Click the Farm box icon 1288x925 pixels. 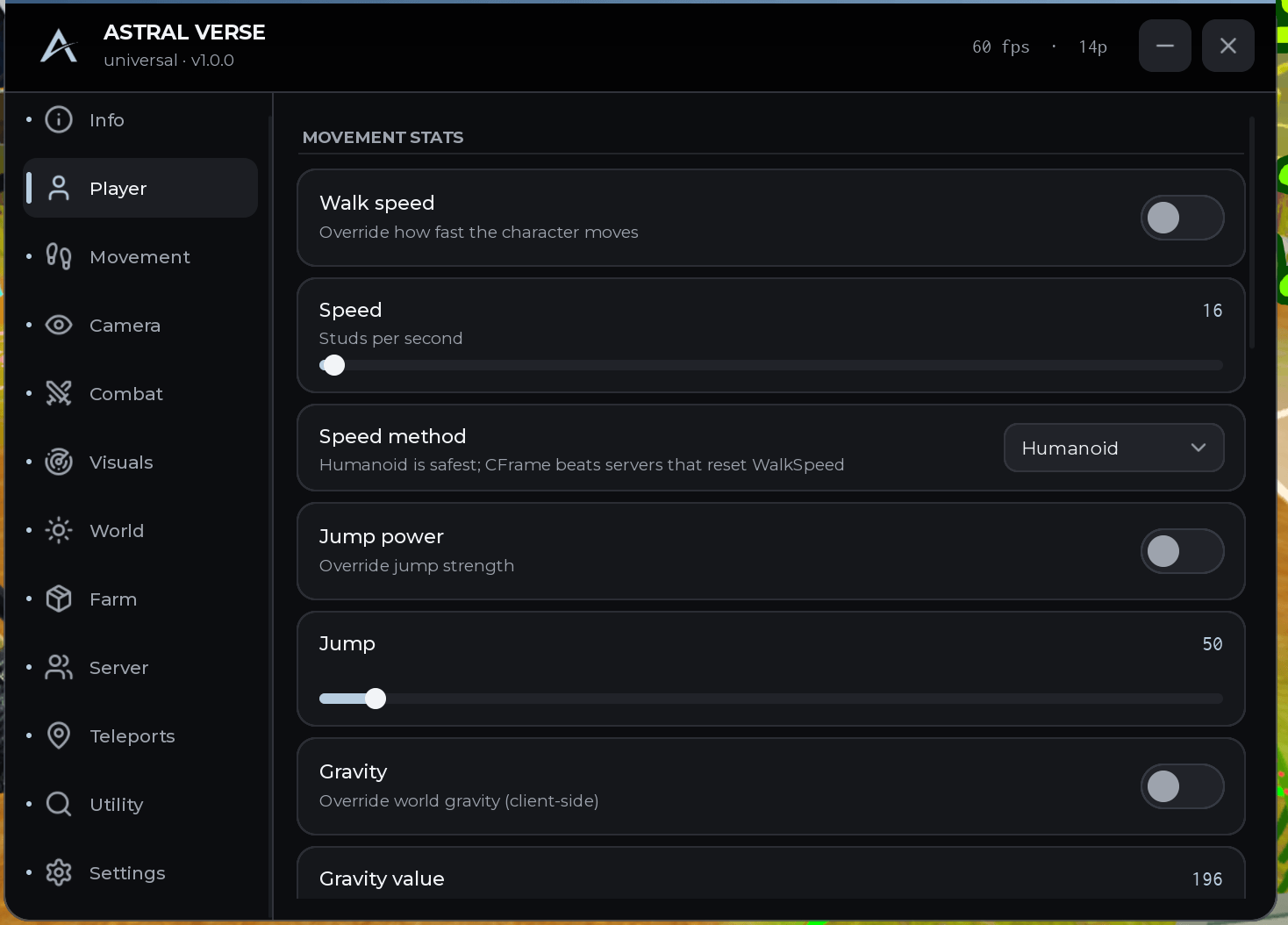[x=59, y=599]
